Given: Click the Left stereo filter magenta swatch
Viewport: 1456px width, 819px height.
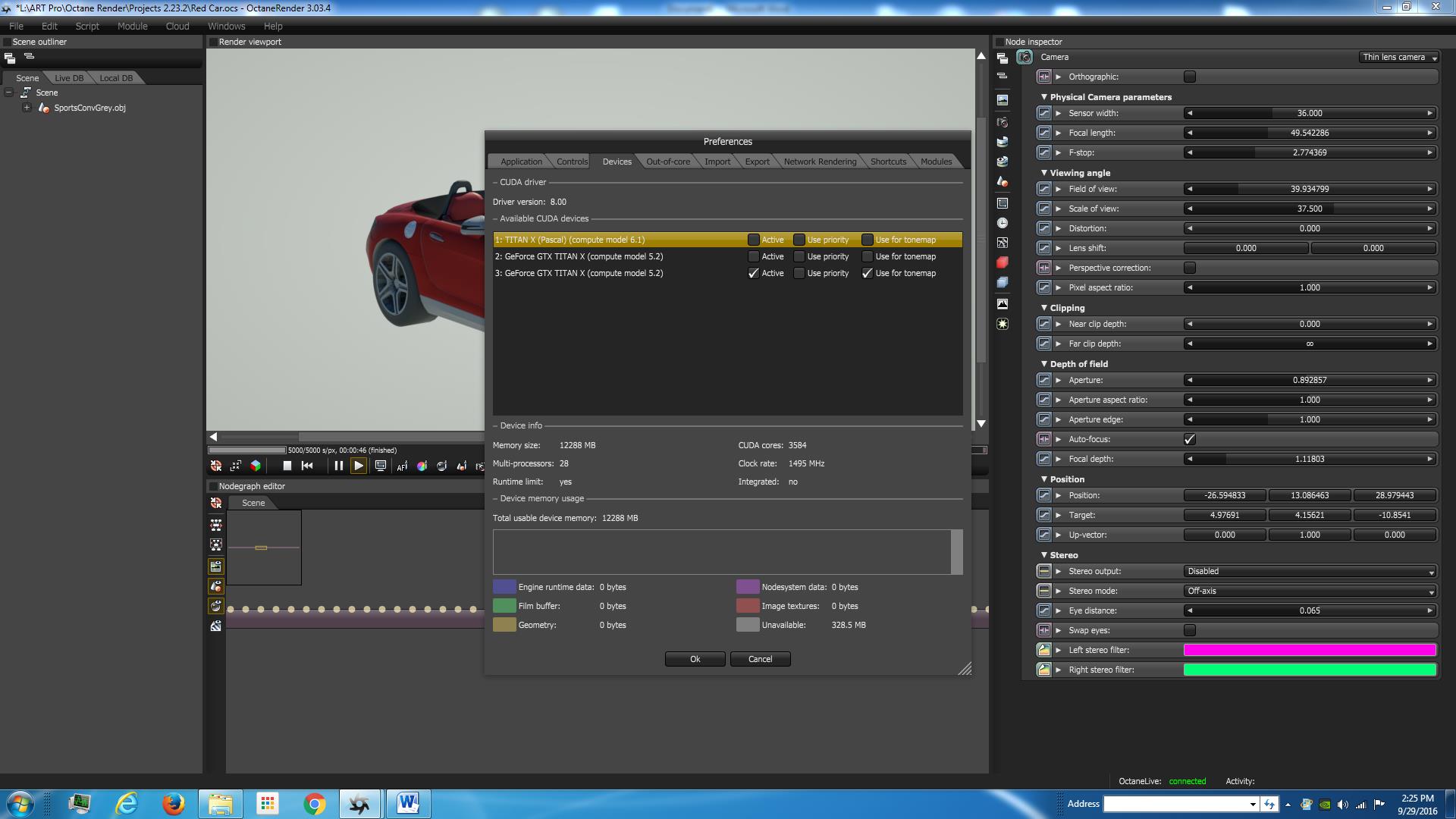Looking at the screenshot, I should 1310,650.
